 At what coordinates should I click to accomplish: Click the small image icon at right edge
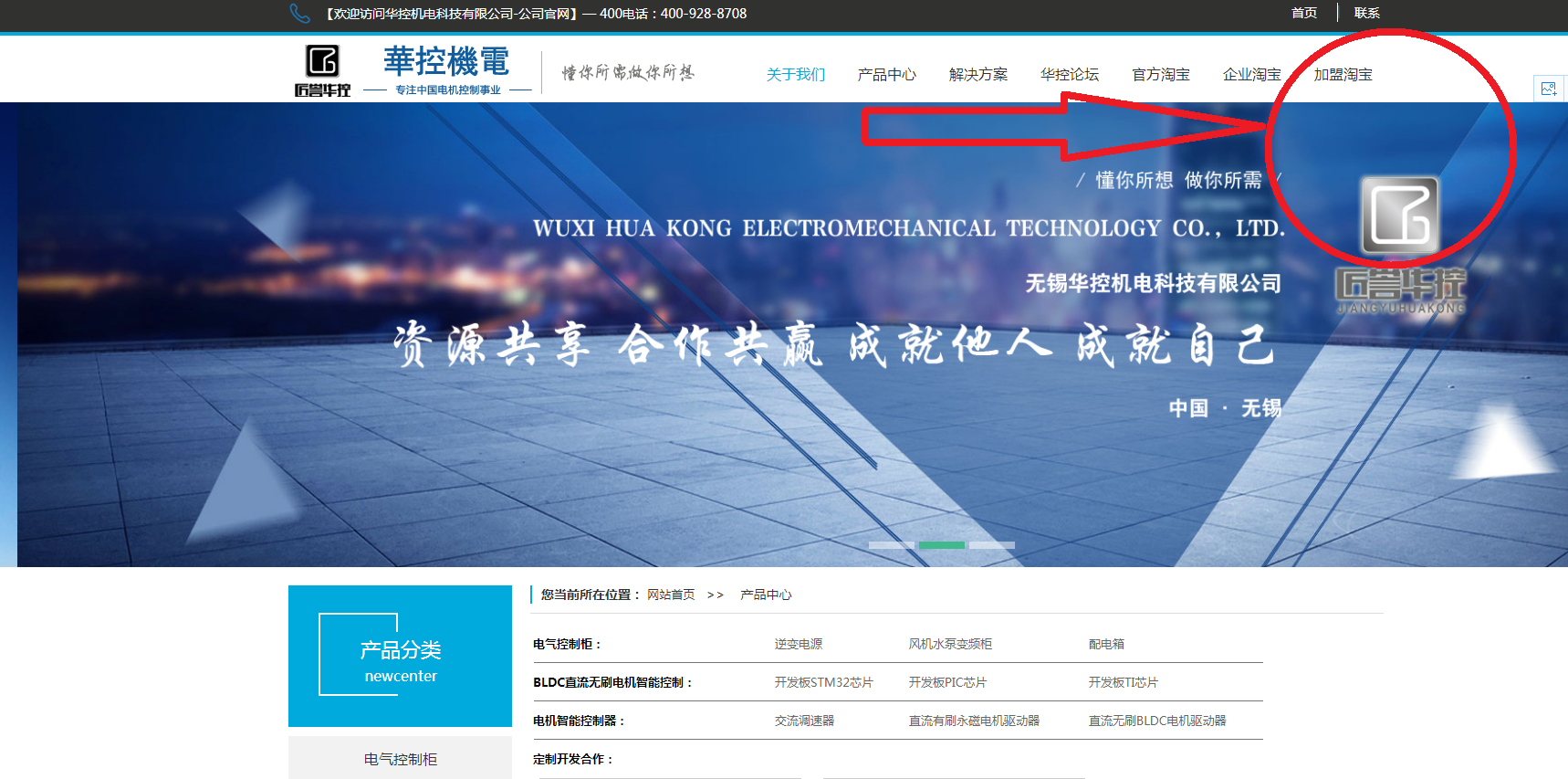(1549, 89)
